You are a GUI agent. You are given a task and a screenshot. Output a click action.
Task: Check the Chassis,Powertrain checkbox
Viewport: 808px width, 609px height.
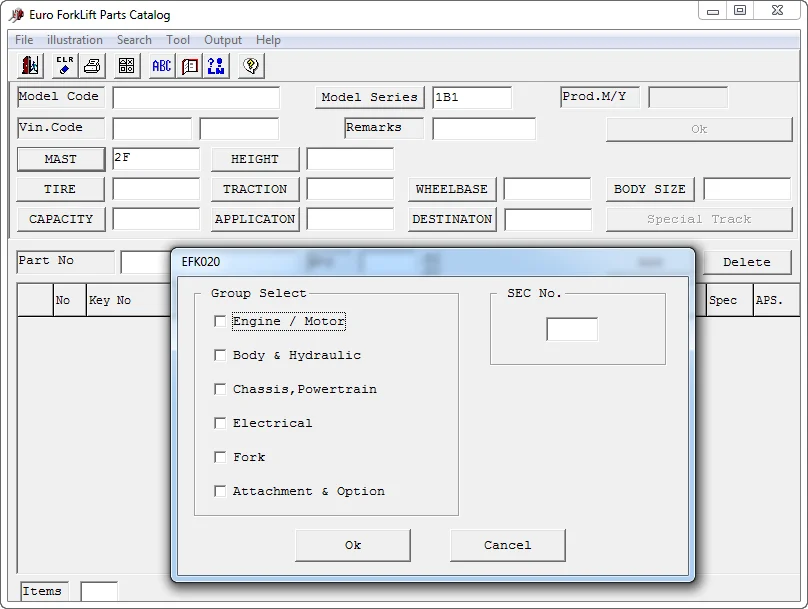click(220, 390)
